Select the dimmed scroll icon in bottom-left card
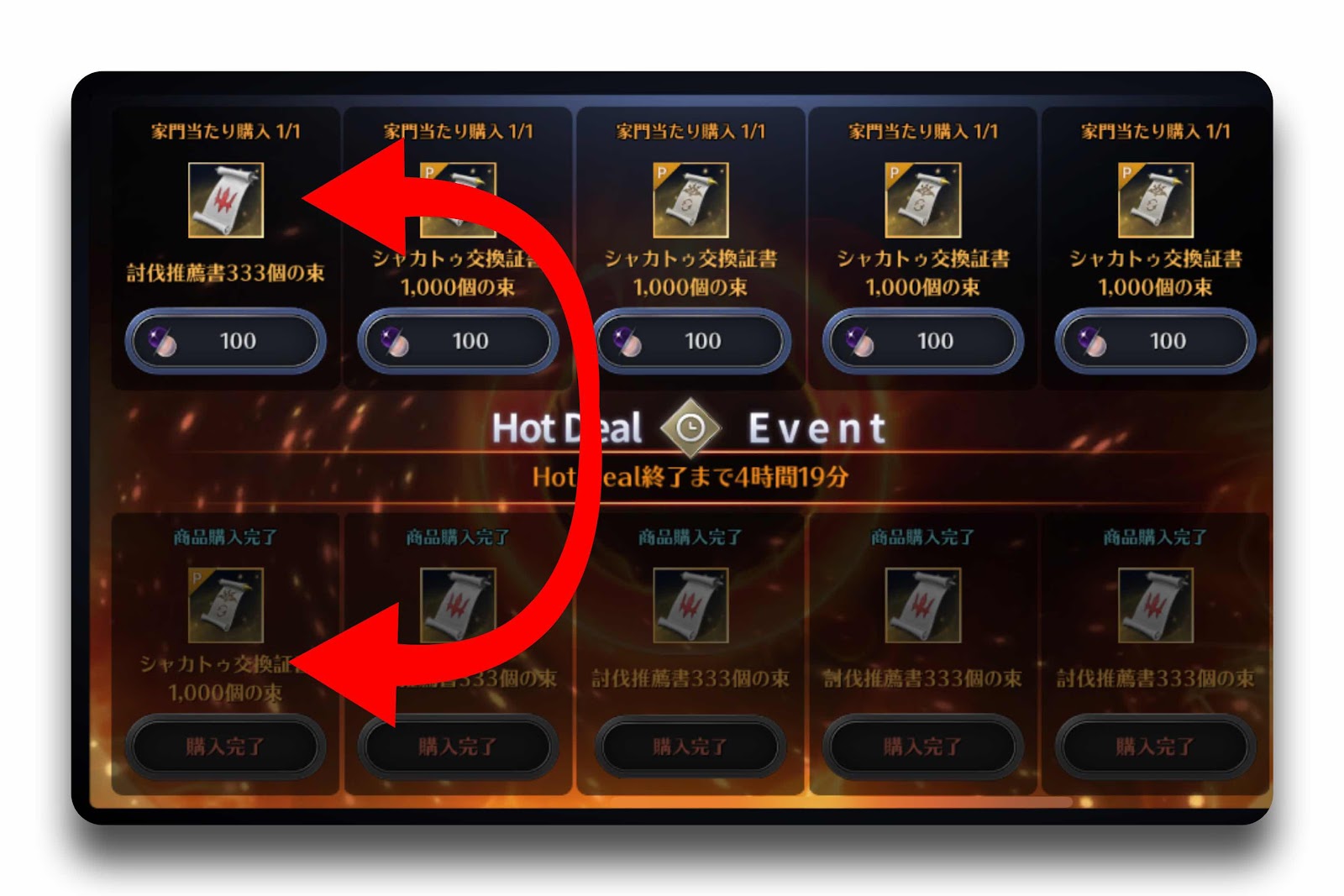Viewport: 1344px width, 896px height. (225, 605)
